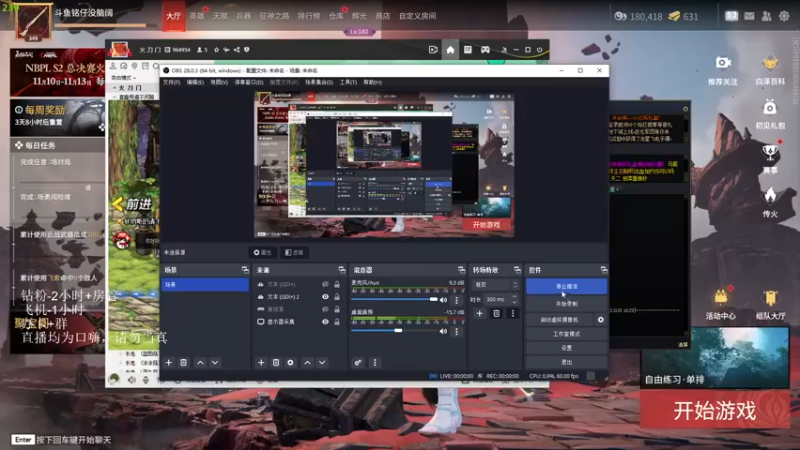Switch to 英雄 tab in game header

(197, 16)
